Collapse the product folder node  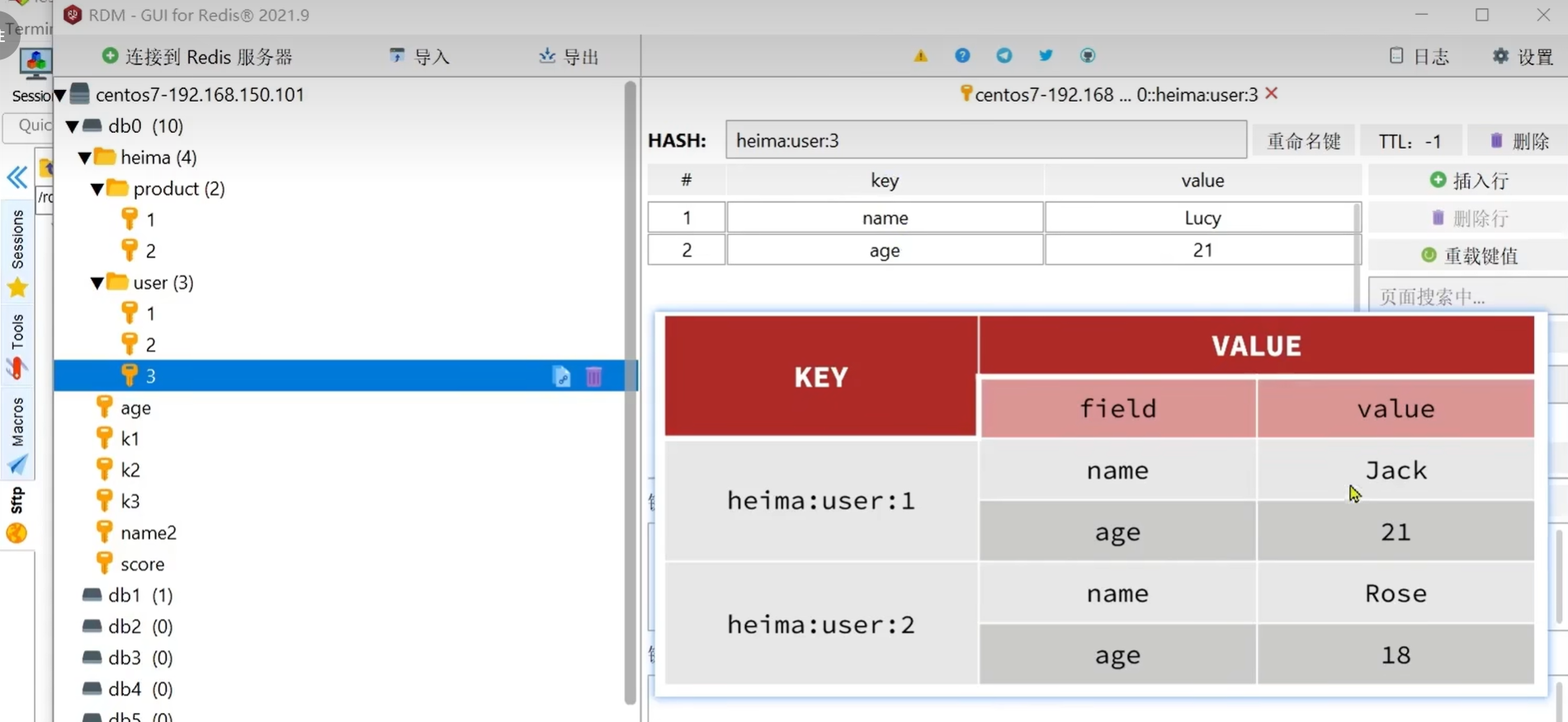[97, 189]
